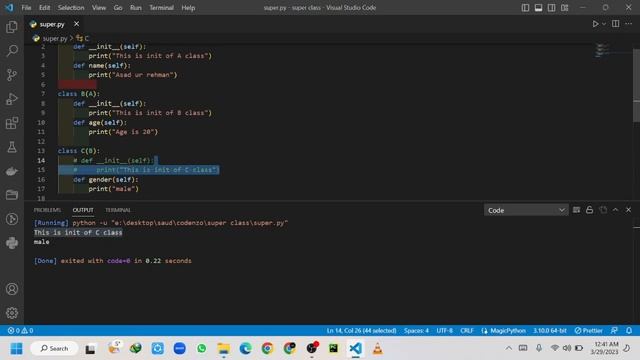
Task: Change CRLF end of line sequence
Action: (467, 330)
